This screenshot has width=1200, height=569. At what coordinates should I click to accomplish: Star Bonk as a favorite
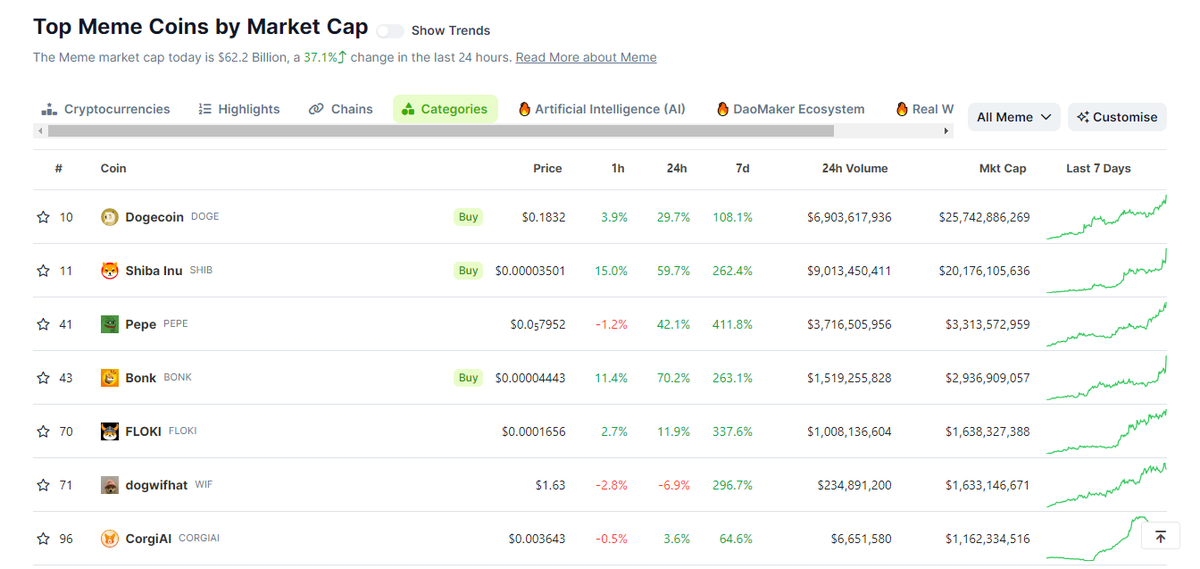pyautogui.click(x=43, y=378)
